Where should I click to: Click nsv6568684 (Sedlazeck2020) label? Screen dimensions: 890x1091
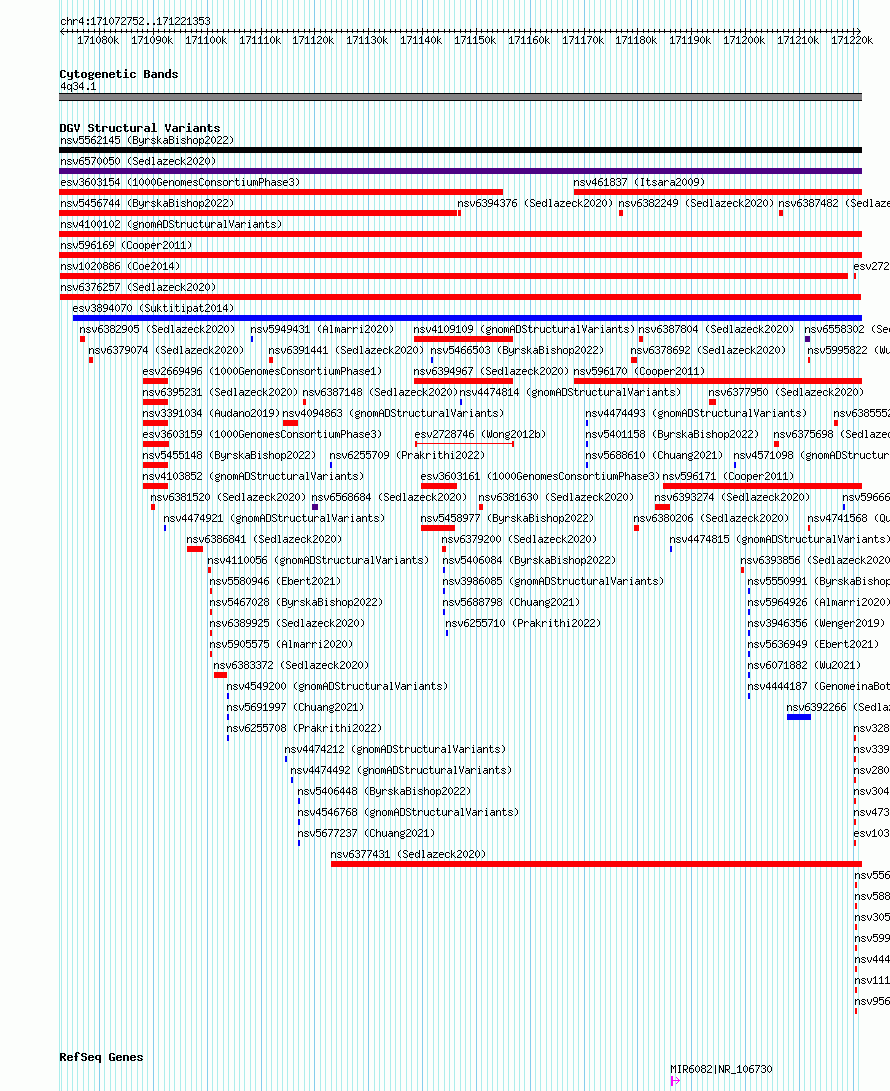[389, 497]
